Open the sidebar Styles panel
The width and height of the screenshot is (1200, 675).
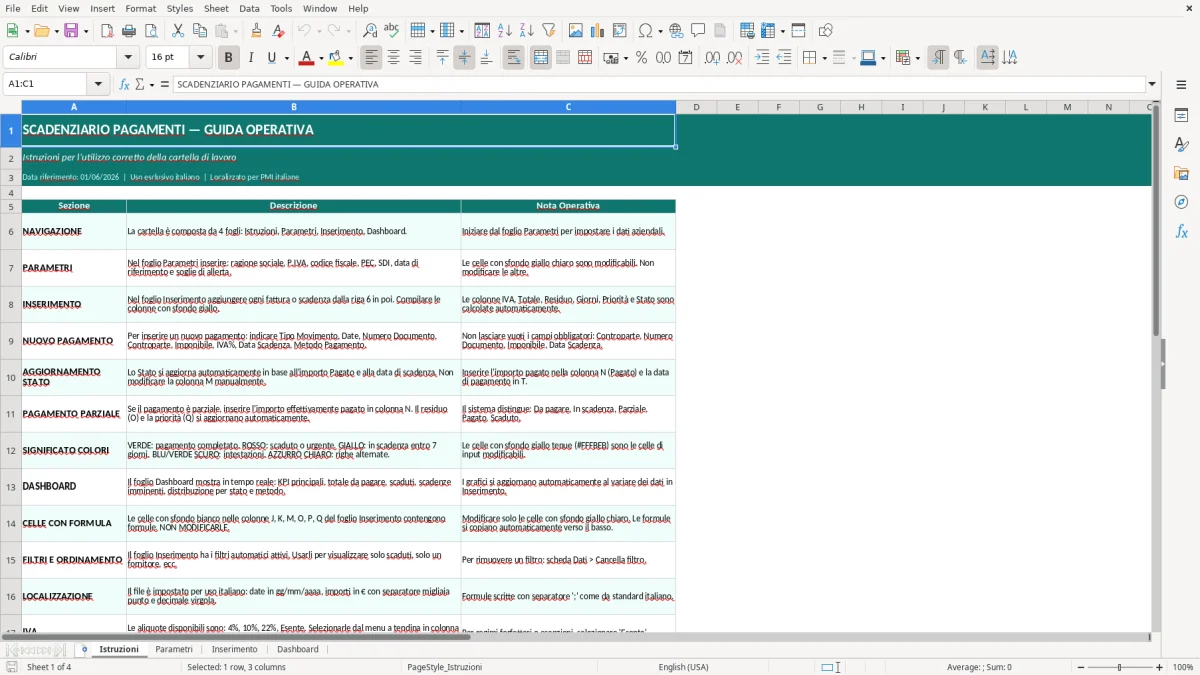click(1181, 144)
